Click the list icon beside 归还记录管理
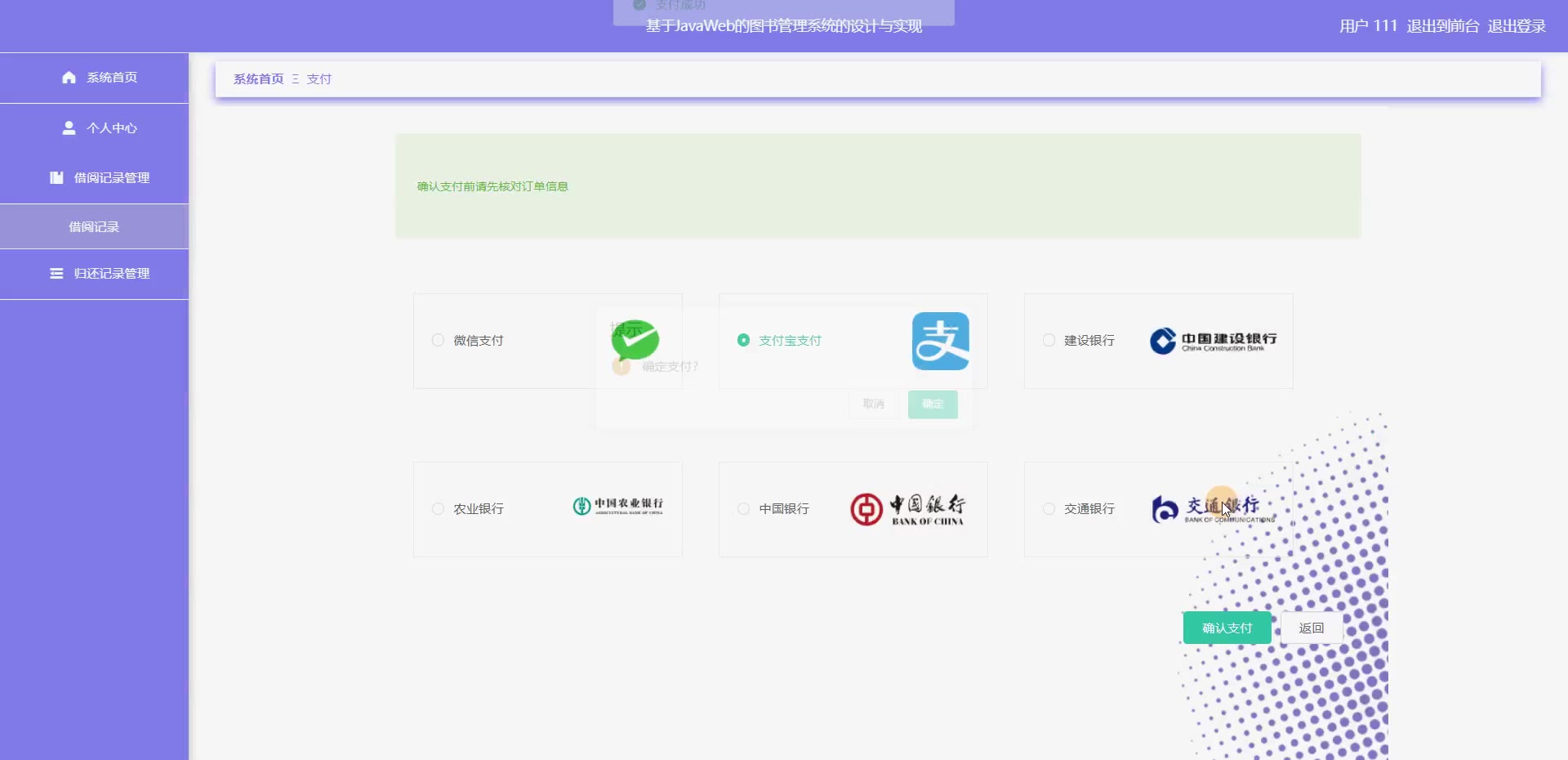 [56, 274]
